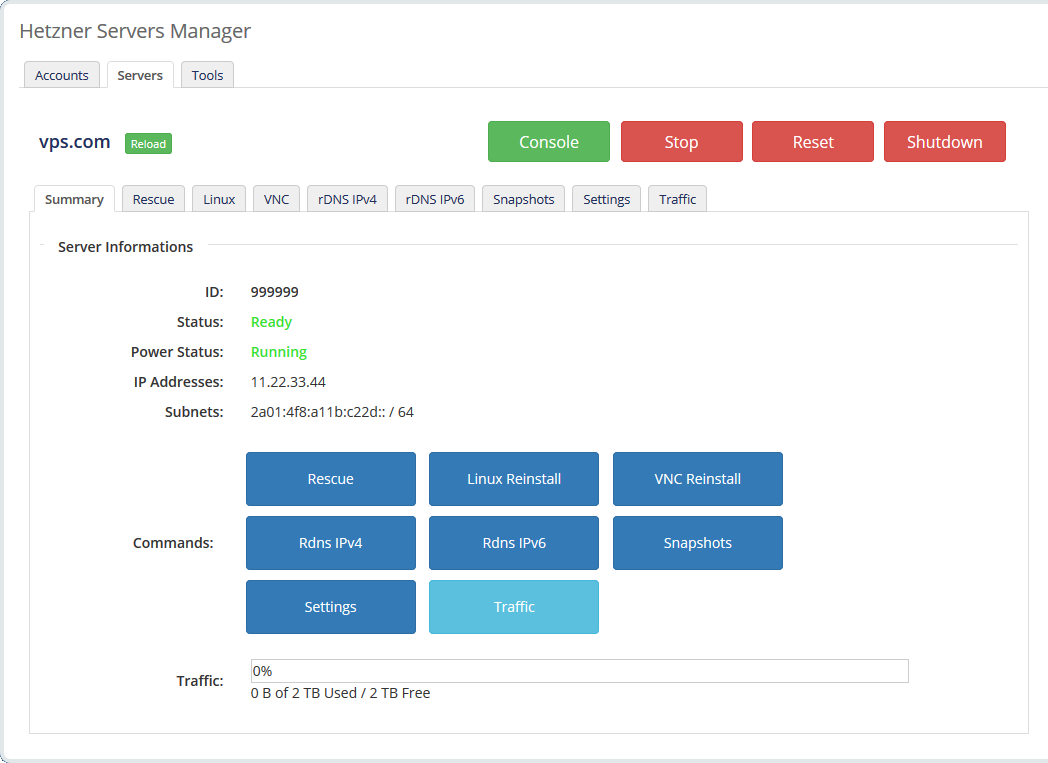Open the Linux tab
This screenshot has height=763, width=1048.
pyautogui.click(x=218, y=198)
